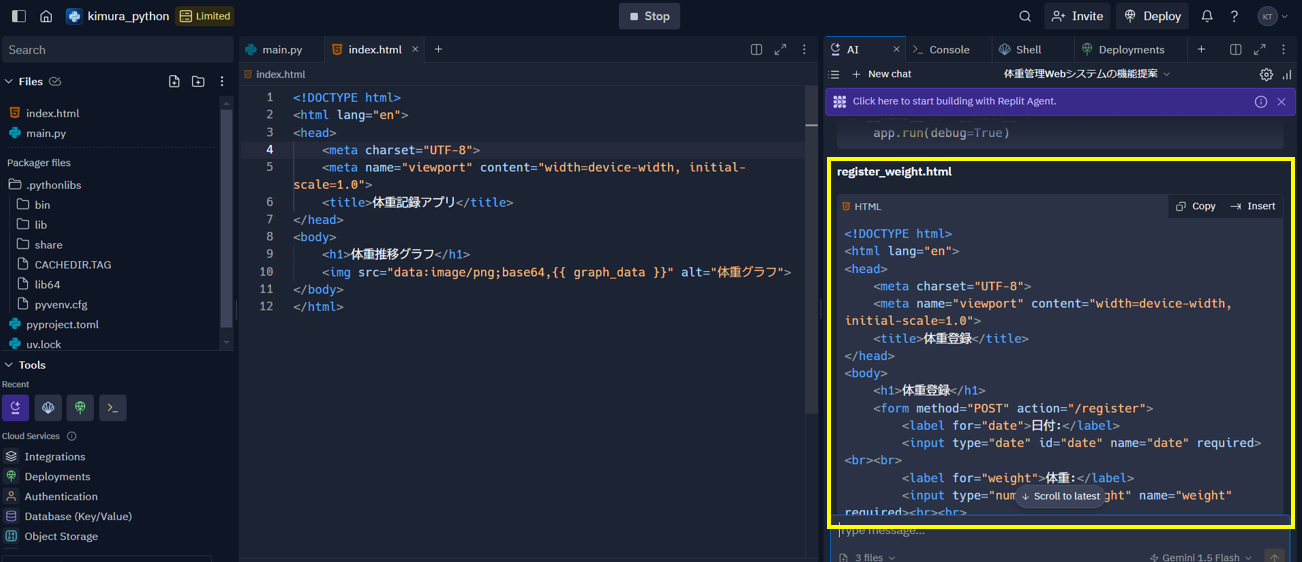Viewport: 1302px width, 562px height.
Task: Create a new folder
Action: tap(198, 82)
